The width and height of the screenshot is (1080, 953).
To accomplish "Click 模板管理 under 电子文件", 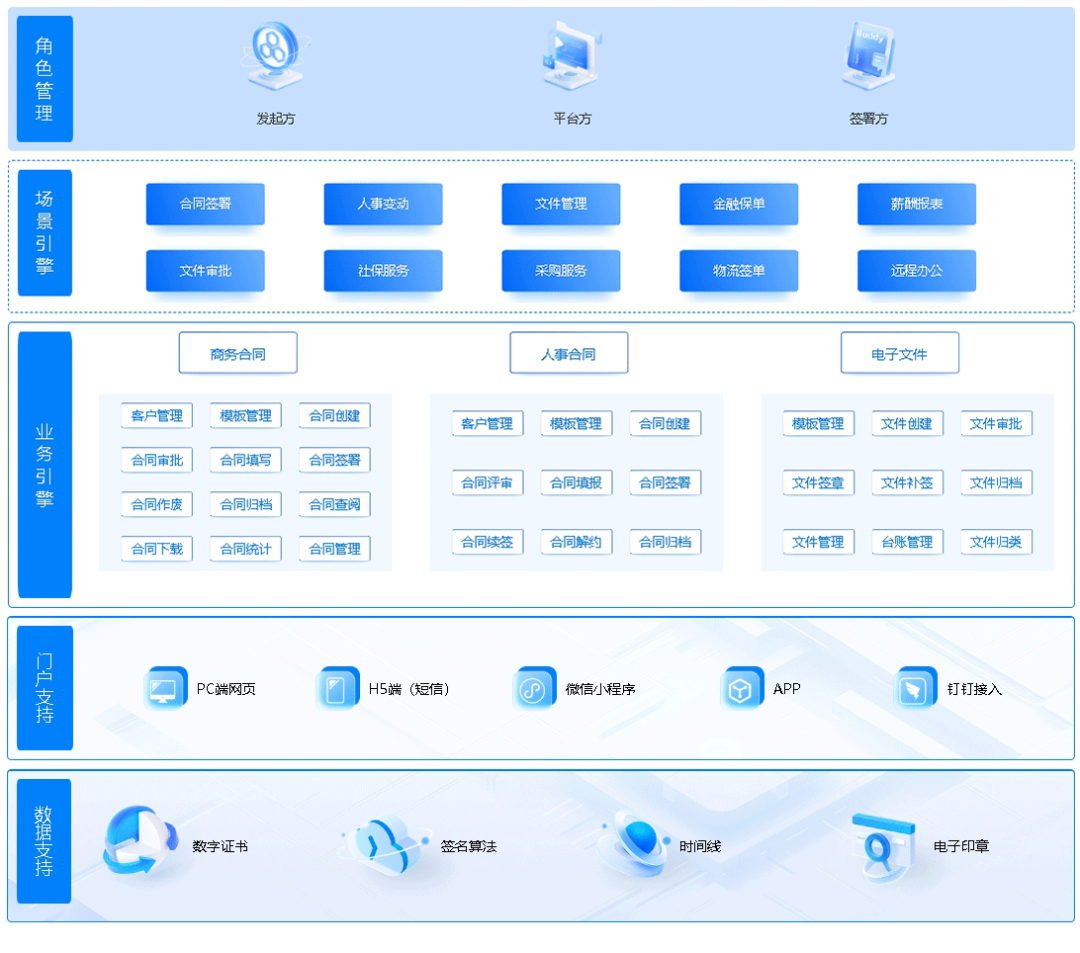I will click(818, 423).
